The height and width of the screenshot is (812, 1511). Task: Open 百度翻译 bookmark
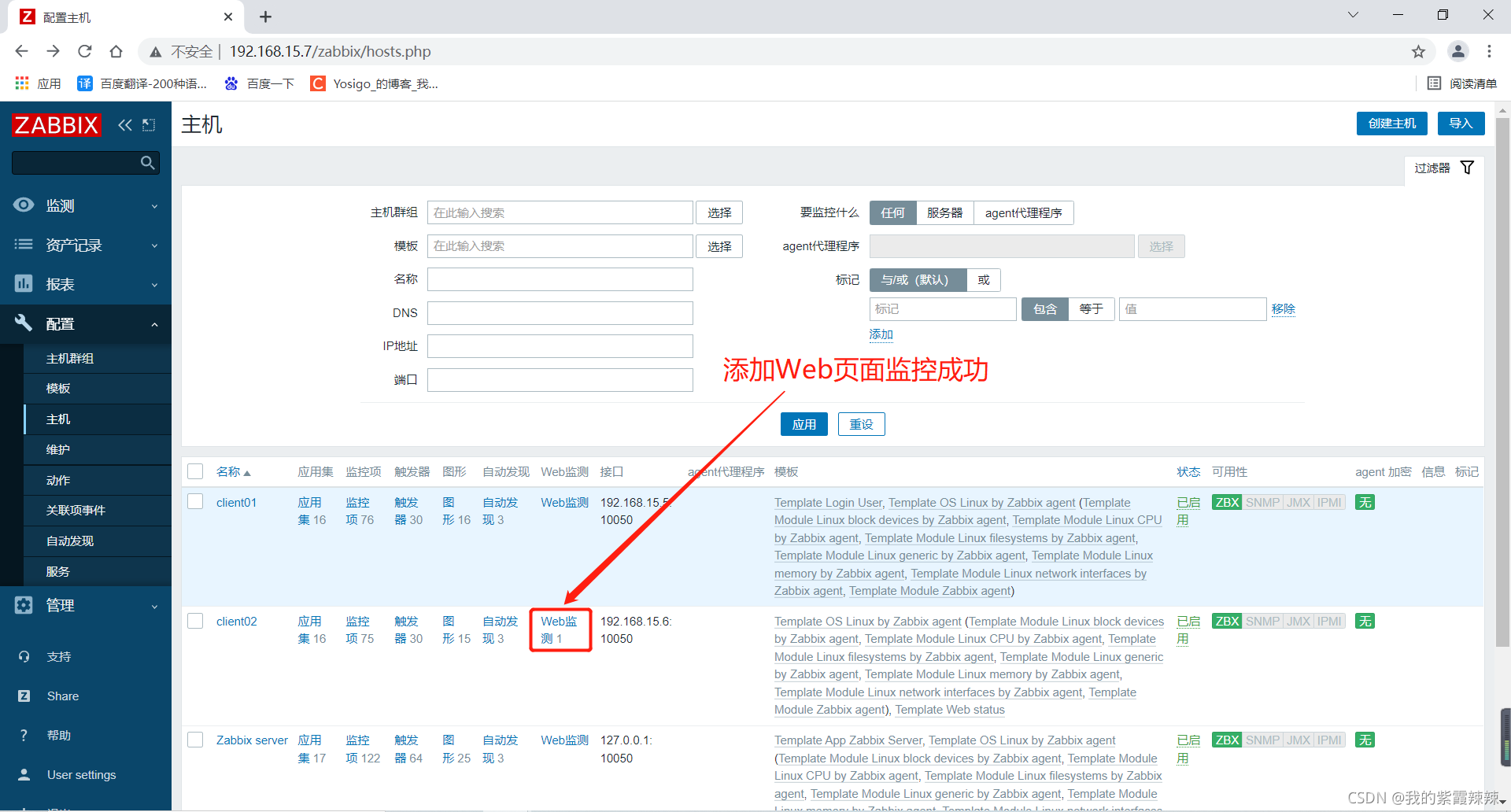point(142,83)
